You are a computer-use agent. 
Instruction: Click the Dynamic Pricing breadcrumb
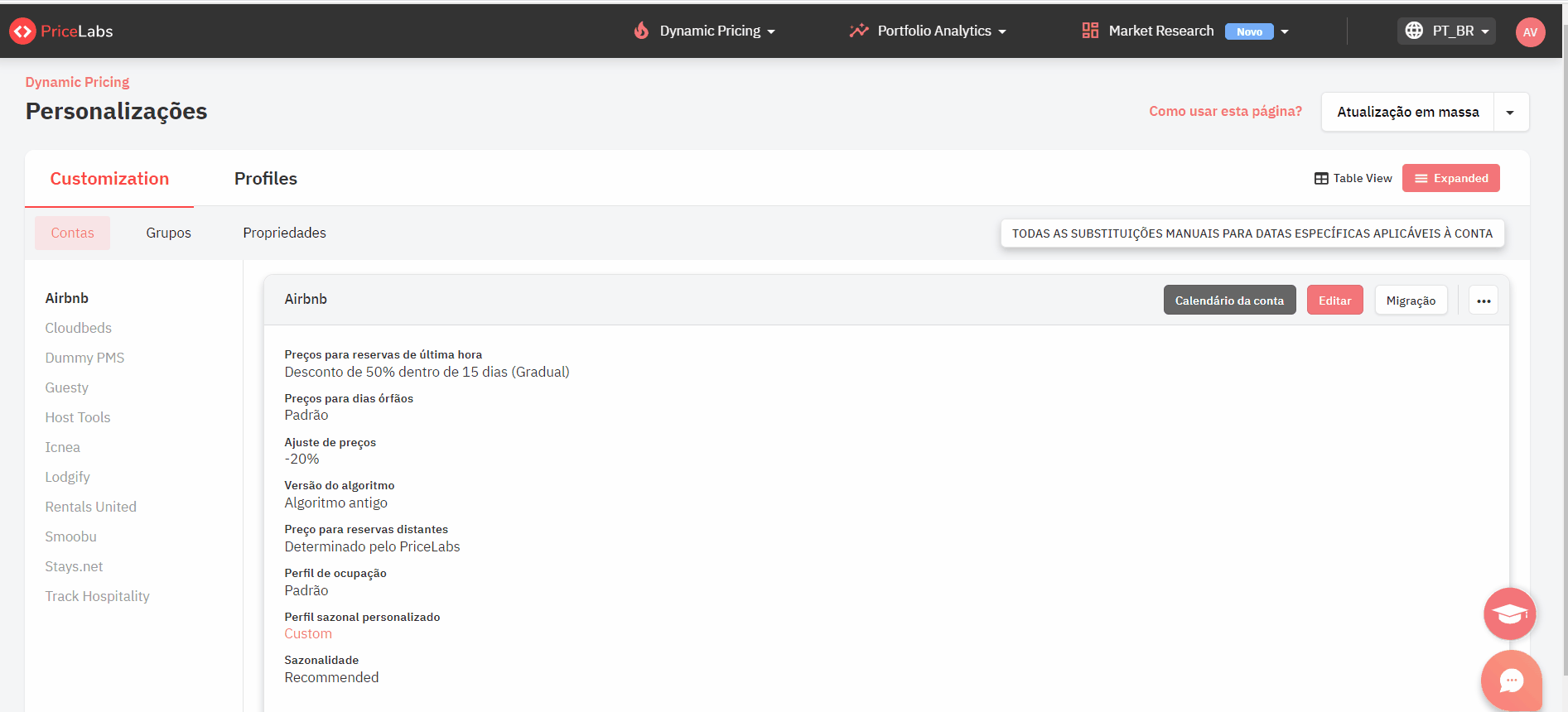pyautogui.click(x=78, y=82)
